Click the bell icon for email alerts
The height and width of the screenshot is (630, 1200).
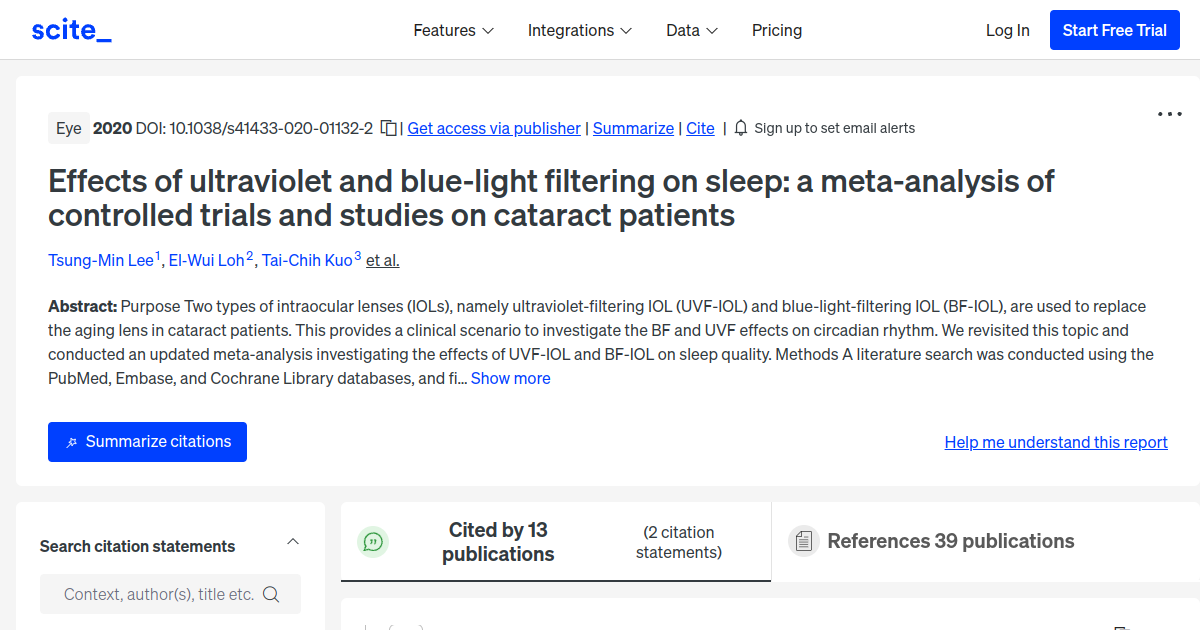pyautogui.click(x=740, y=128)
